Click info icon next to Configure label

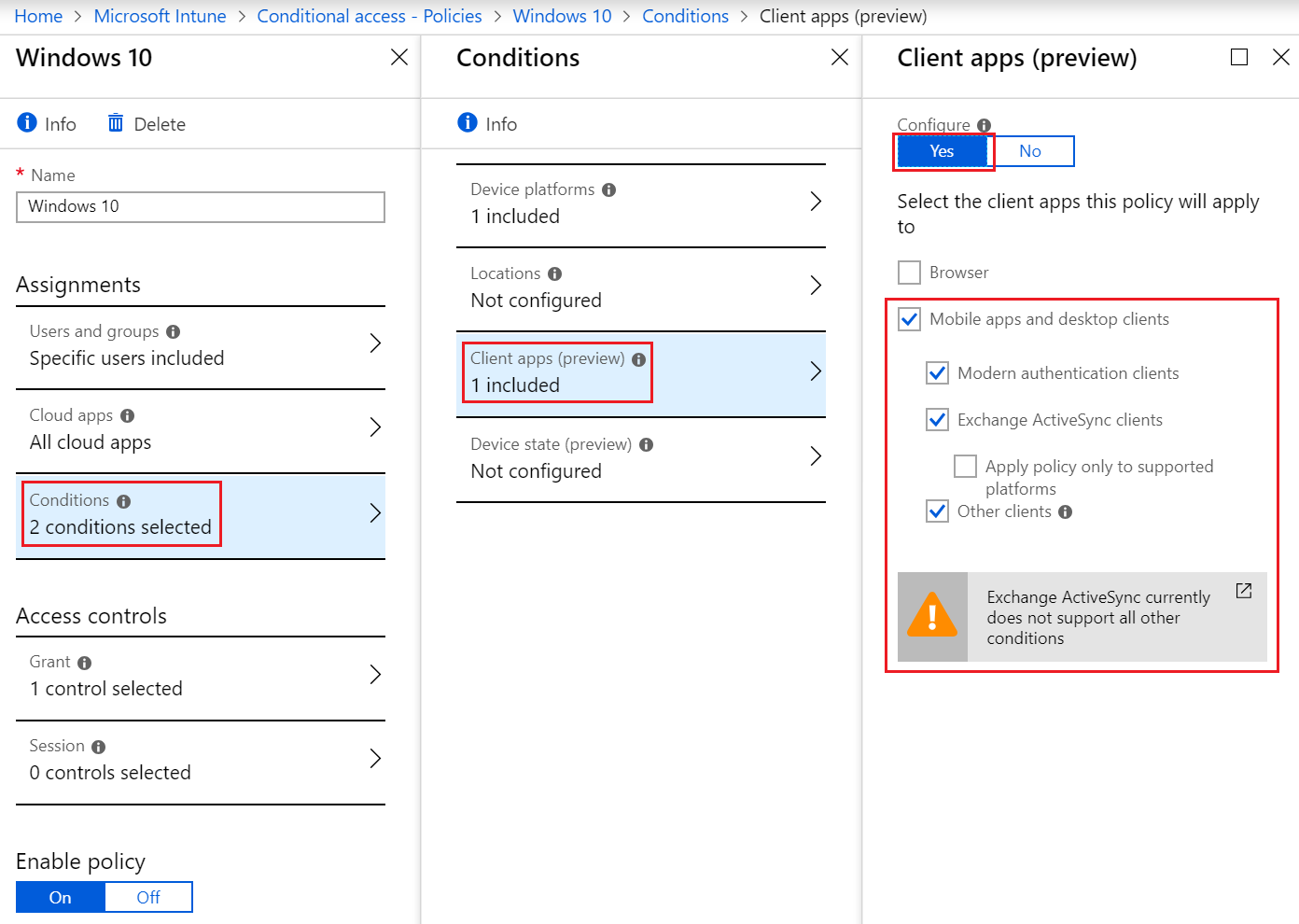(x=985, y=125)
